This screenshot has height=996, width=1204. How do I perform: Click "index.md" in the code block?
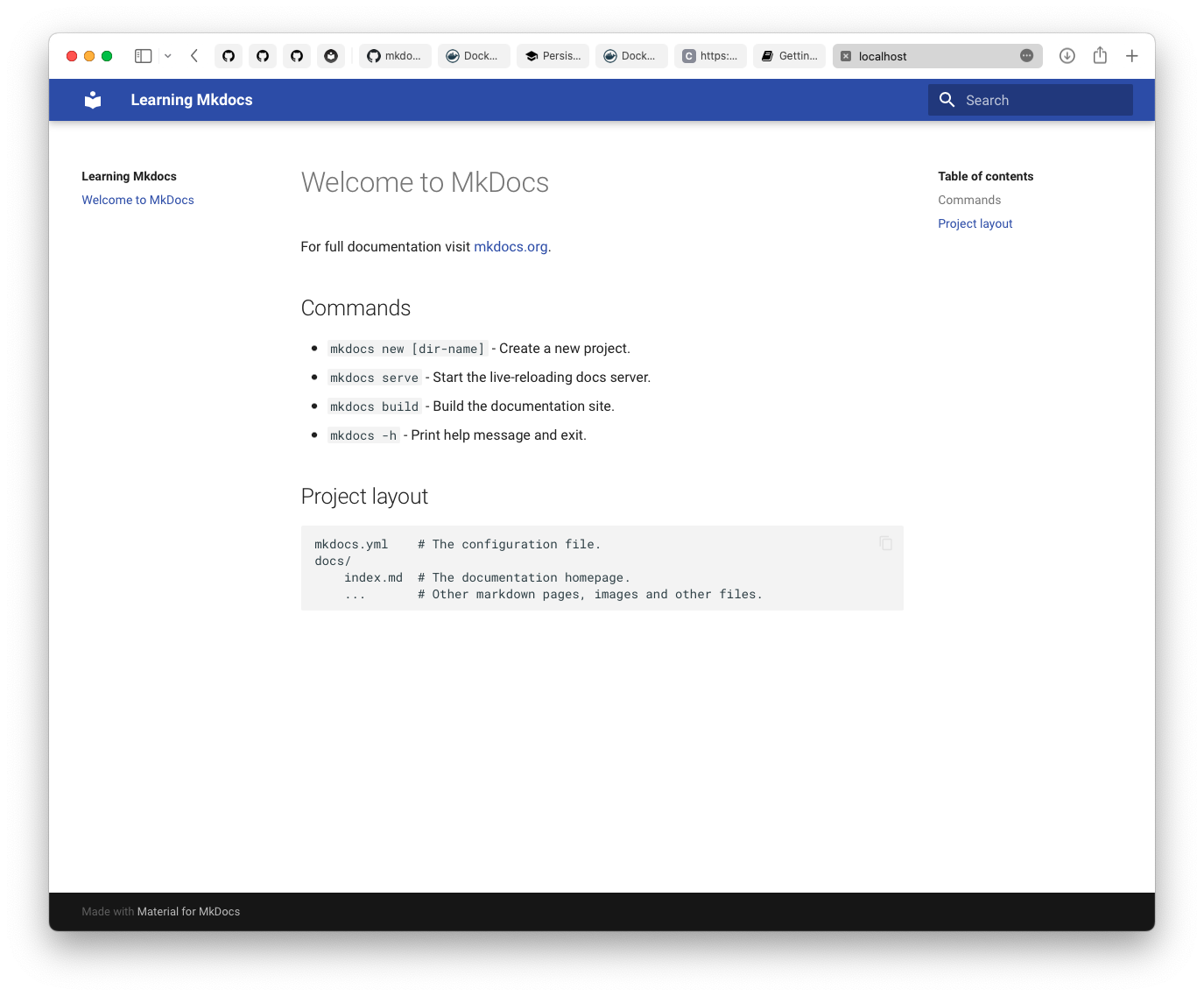tap(373, 577)
